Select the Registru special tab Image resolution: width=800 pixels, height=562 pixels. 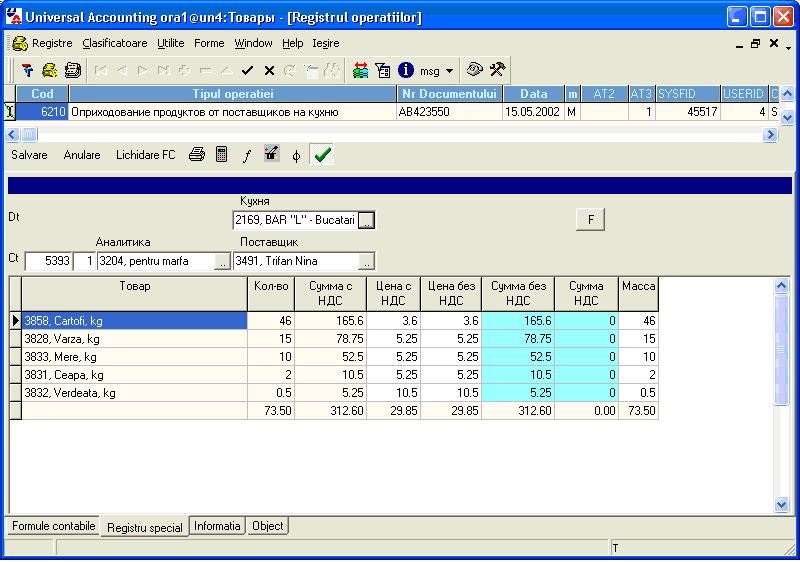(144, 527)
